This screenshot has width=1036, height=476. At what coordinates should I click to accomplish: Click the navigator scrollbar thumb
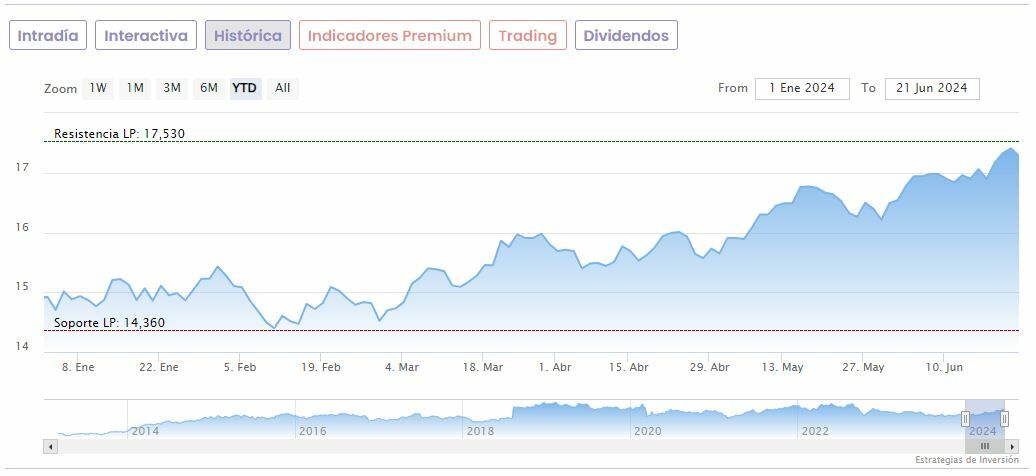(x=985, y=446)
